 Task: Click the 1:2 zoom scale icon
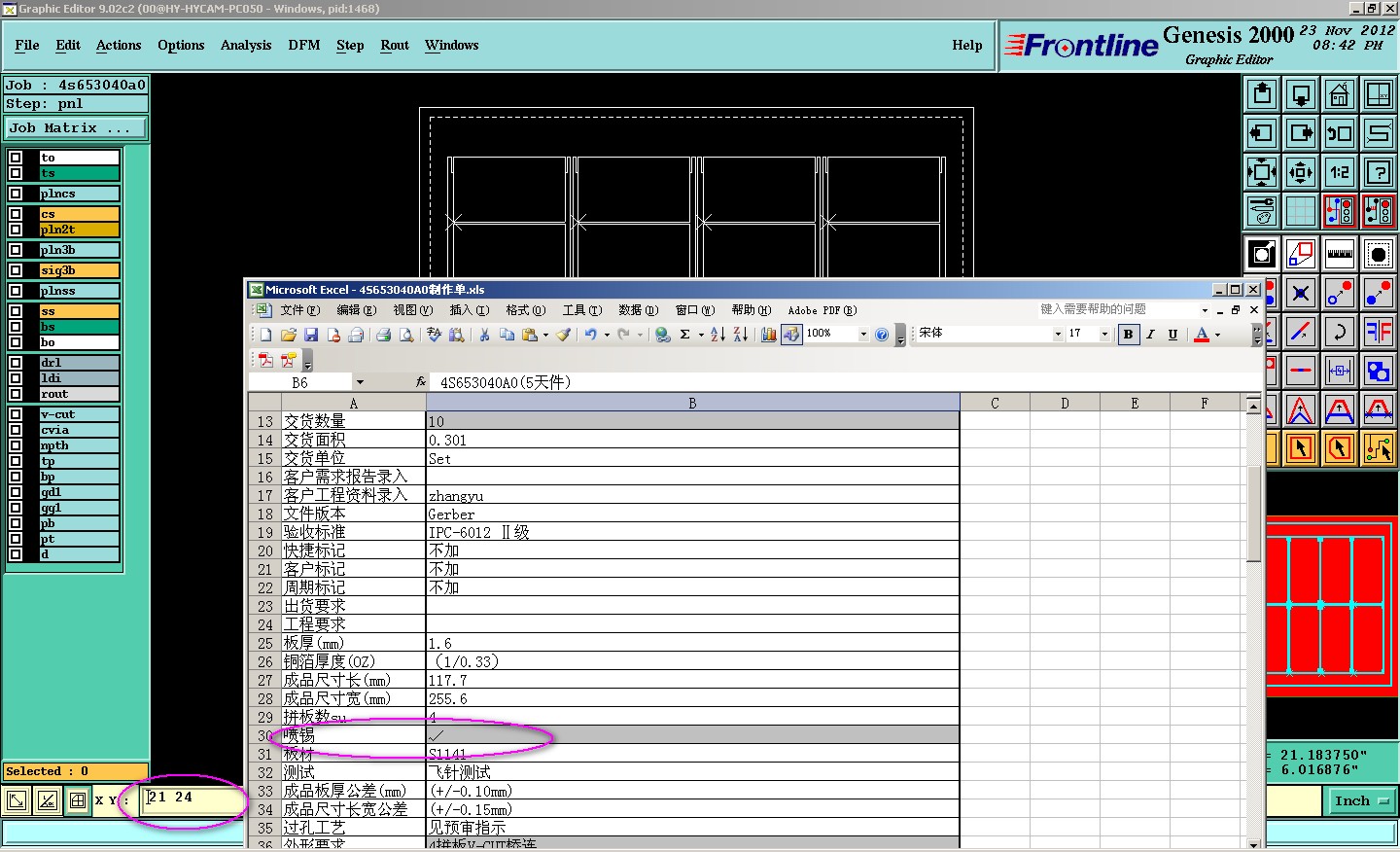(x=1340, y=172)
